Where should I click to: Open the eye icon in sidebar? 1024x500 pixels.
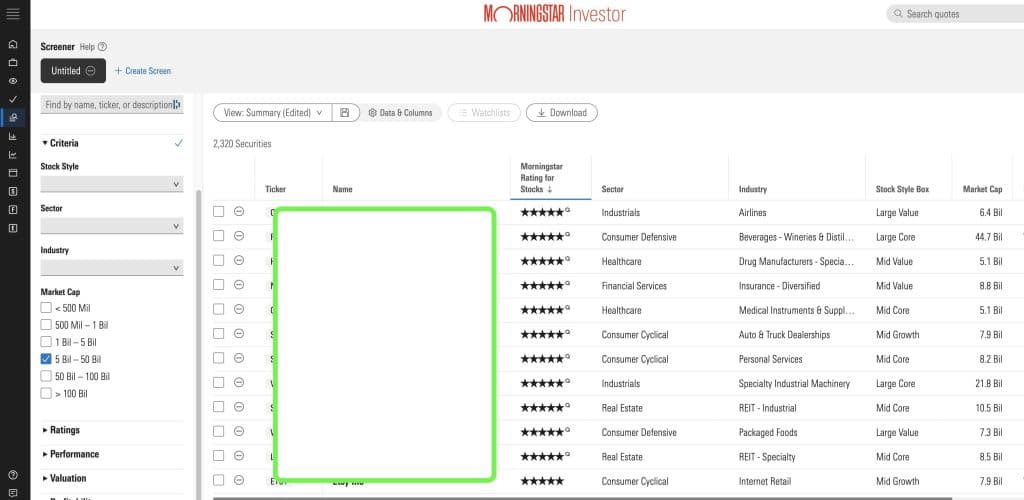[13, 81]
